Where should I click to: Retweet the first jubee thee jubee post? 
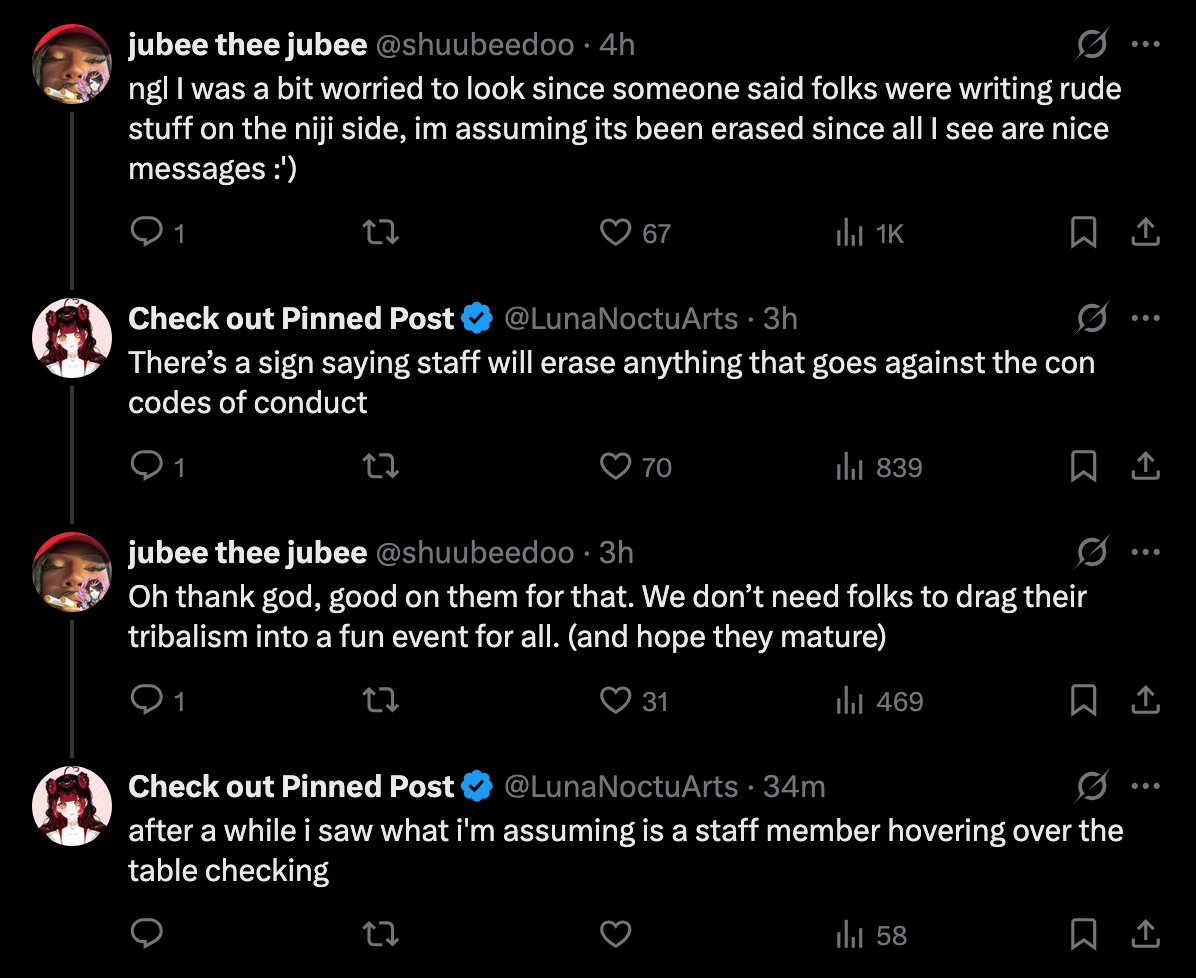pyautogui.click(x=381, y=233)
